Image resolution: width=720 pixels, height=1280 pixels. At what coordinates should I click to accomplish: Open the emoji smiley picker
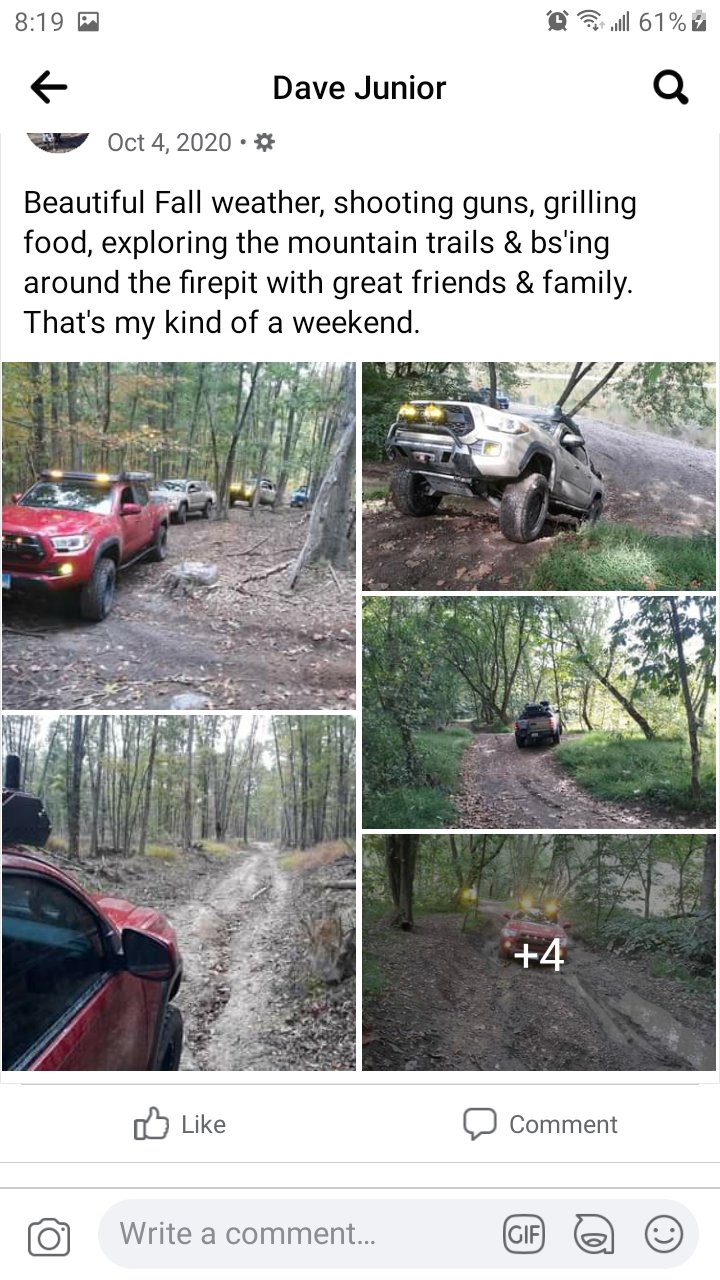[x=664, y=1234]
